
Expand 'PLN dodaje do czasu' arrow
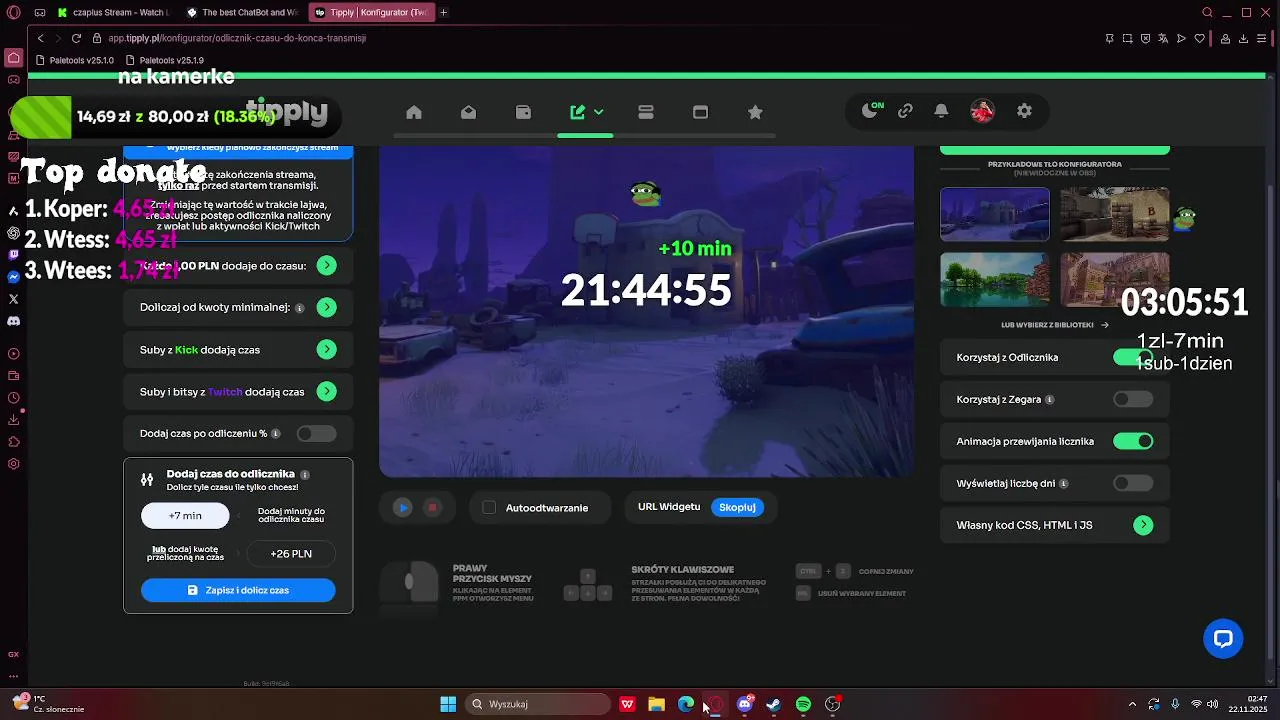pyautogui.click(x=326, y=265)
